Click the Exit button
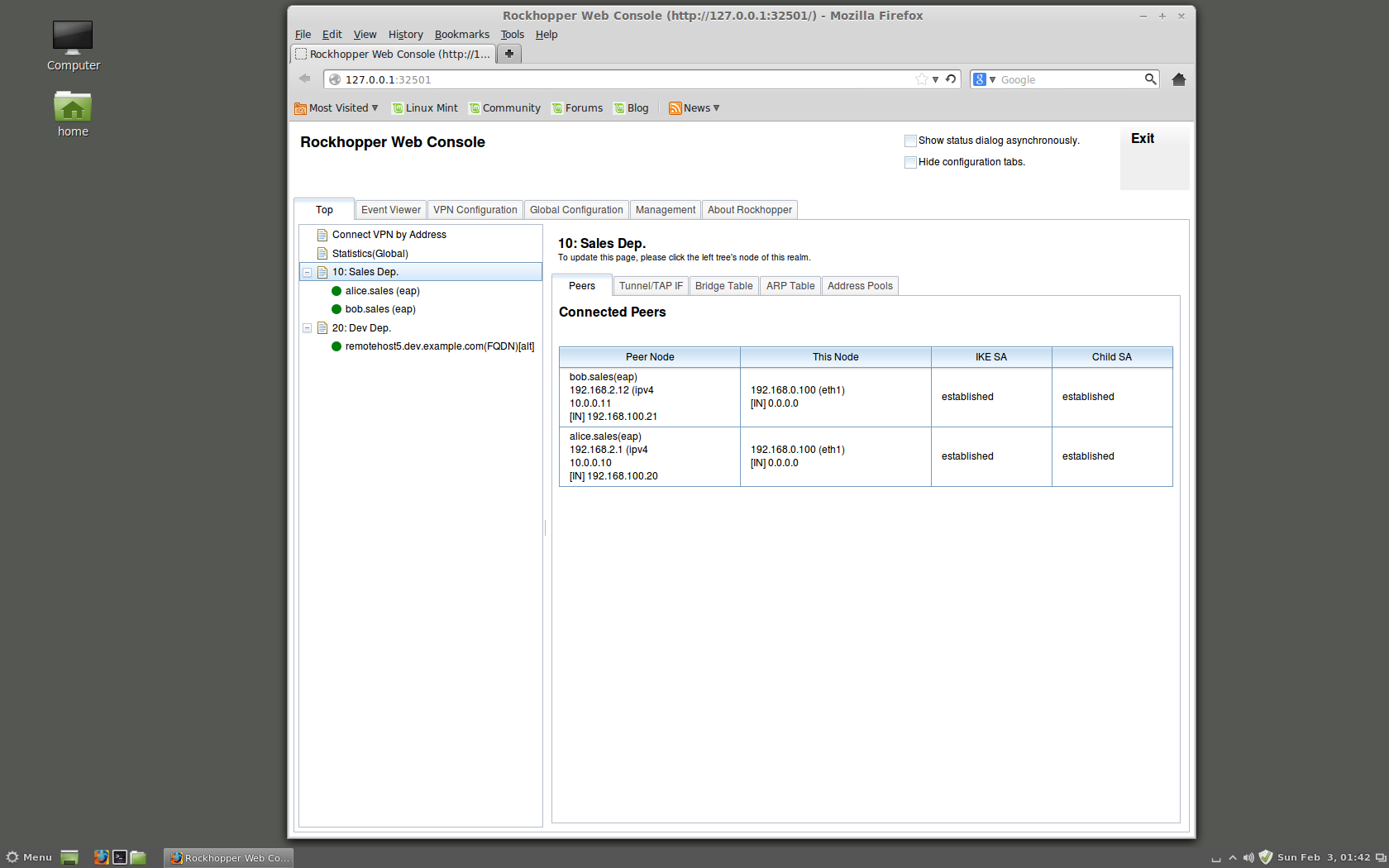 pyautogui.click(x=1143, y=139)
